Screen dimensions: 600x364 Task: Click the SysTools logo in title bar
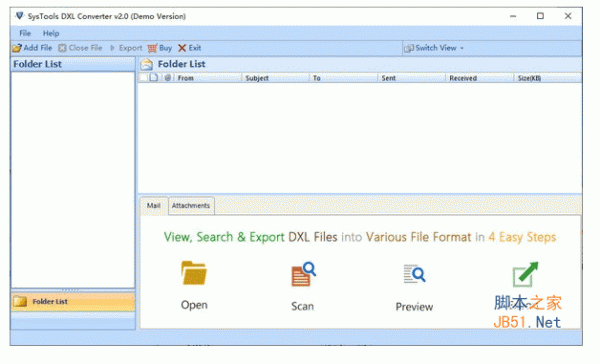click(19, 16)
